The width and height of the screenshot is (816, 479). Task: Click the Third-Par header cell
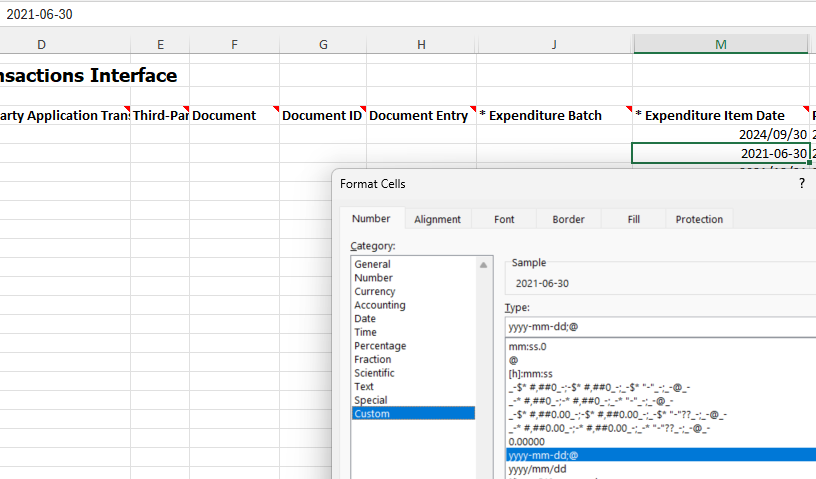click(160, 115)
